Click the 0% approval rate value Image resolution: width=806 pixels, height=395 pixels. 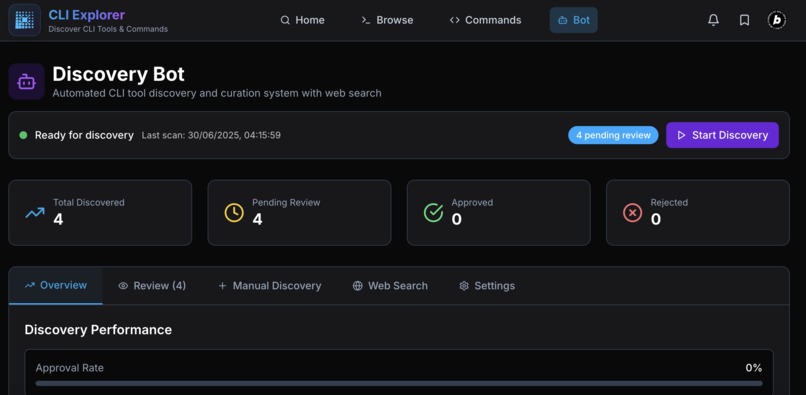pyautogui.click(x=754, y=368)
